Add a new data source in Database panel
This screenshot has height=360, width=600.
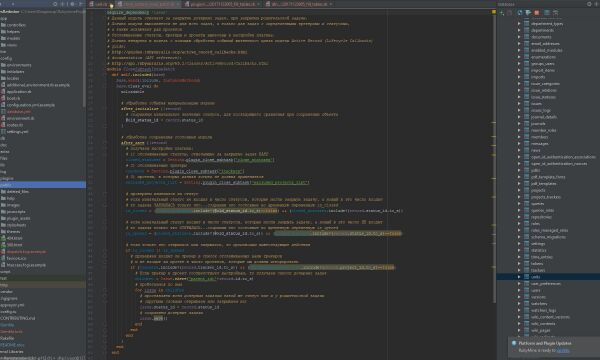(x=502, y=13)
